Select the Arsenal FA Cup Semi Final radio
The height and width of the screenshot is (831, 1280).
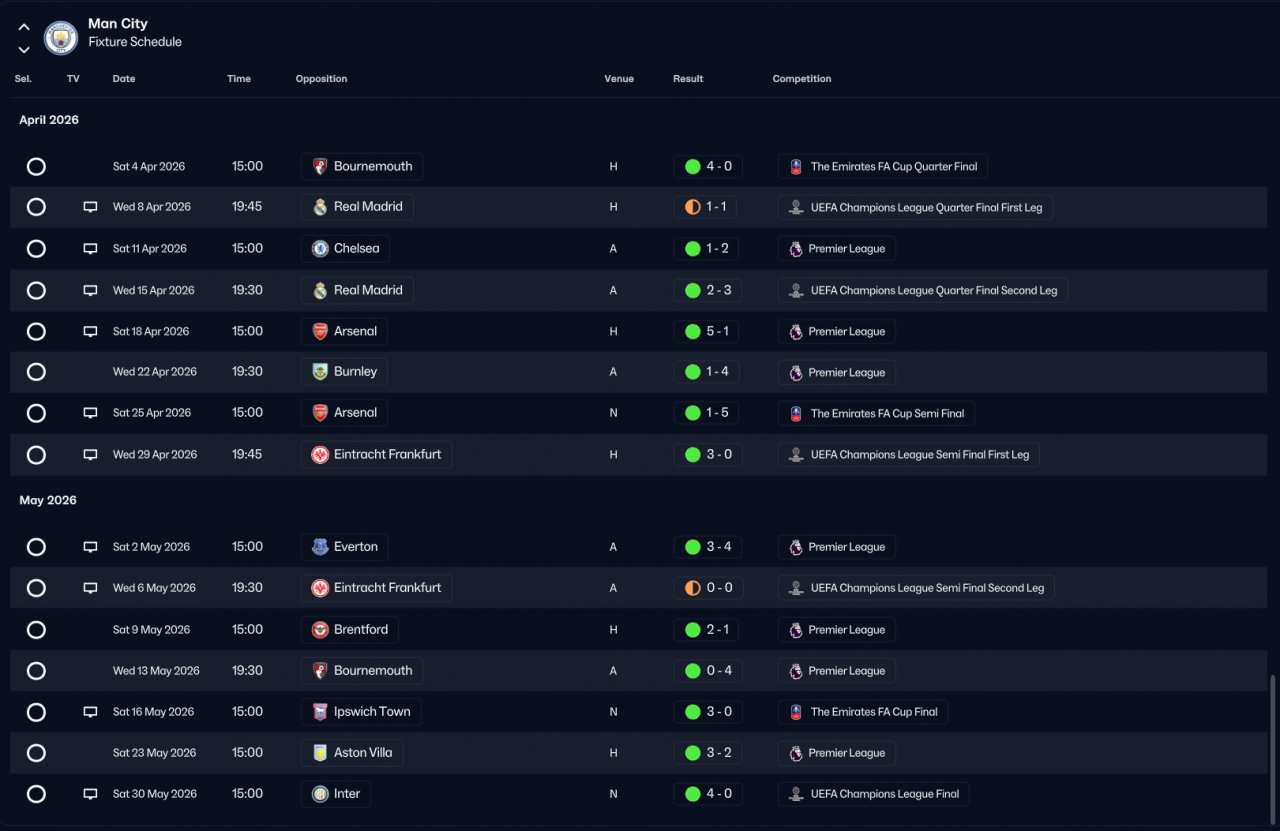[36, 413]
